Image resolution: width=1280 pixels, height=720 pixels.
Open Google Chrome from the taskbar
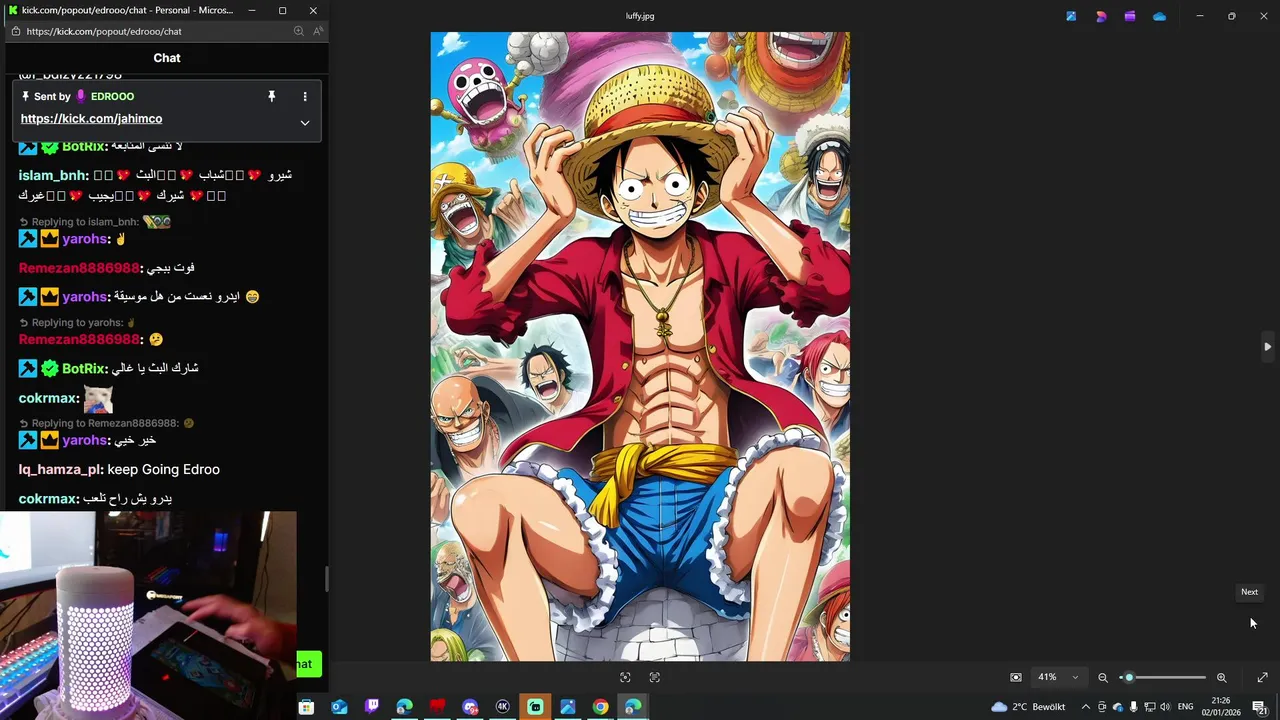600,707
